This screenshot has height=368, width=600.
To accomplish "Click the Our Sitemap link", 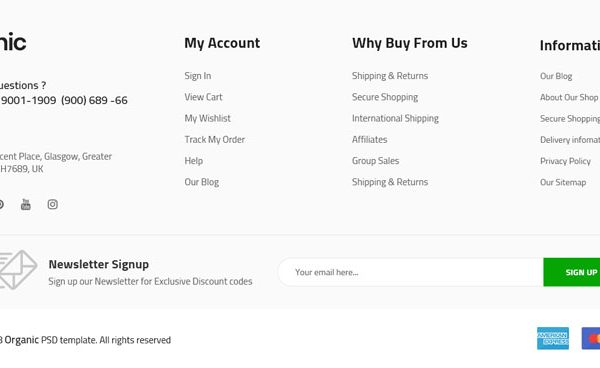I will point(563,182).
